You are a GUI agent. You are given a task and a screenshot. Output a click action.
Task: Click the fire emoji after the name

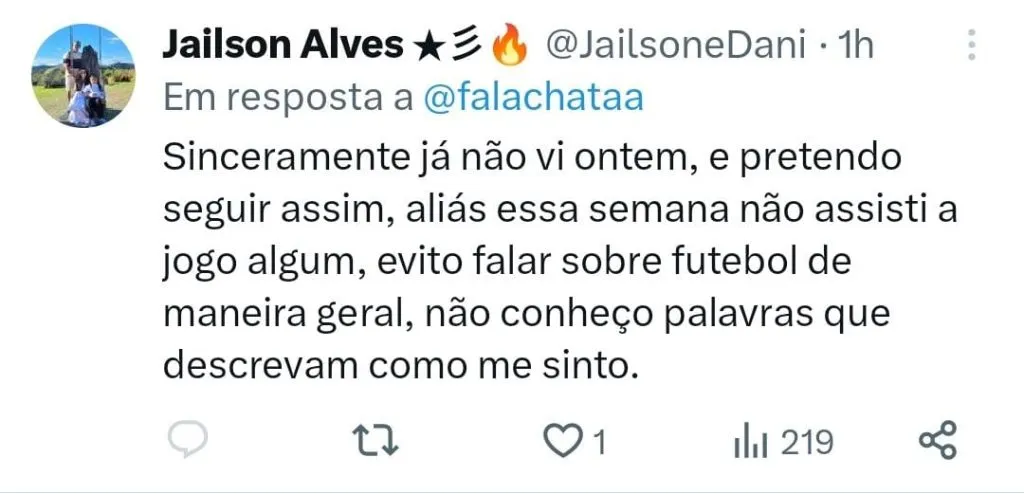[509, 47]
